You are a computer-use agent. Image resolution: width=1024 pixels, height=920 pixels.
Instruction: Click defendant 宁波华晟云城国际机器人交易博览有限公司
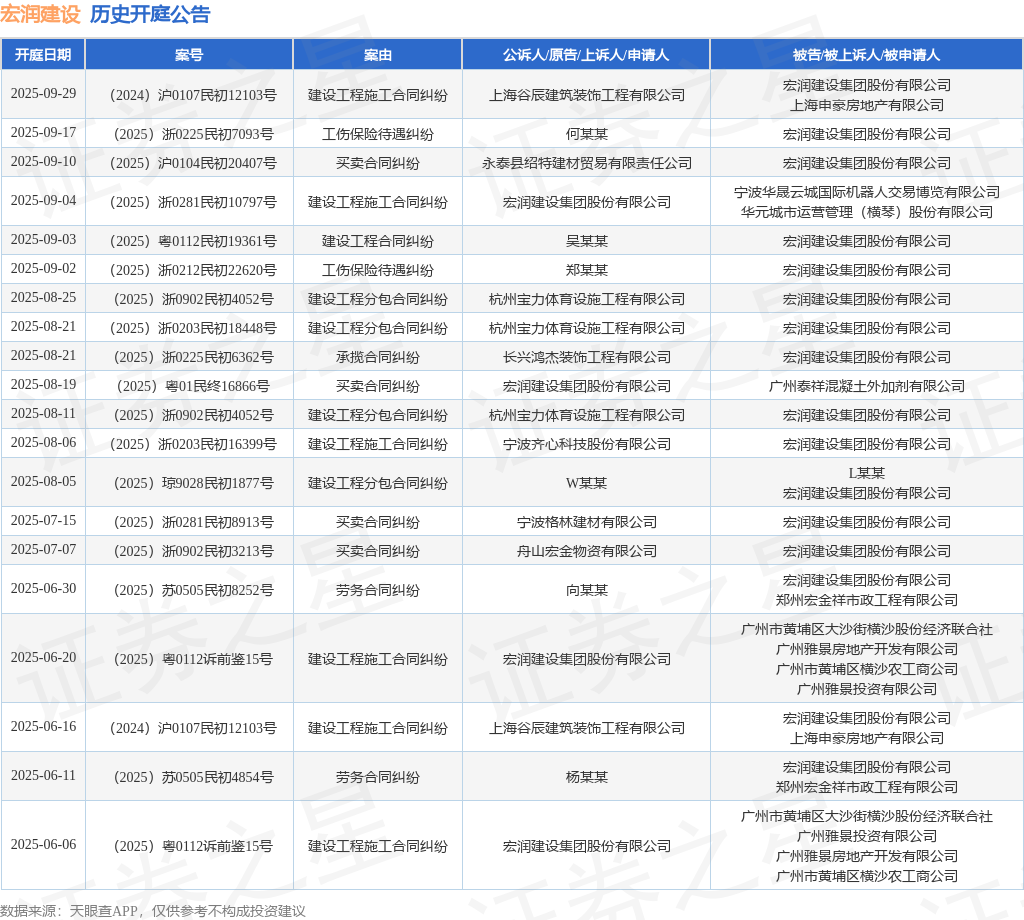[x=867, y=192]
